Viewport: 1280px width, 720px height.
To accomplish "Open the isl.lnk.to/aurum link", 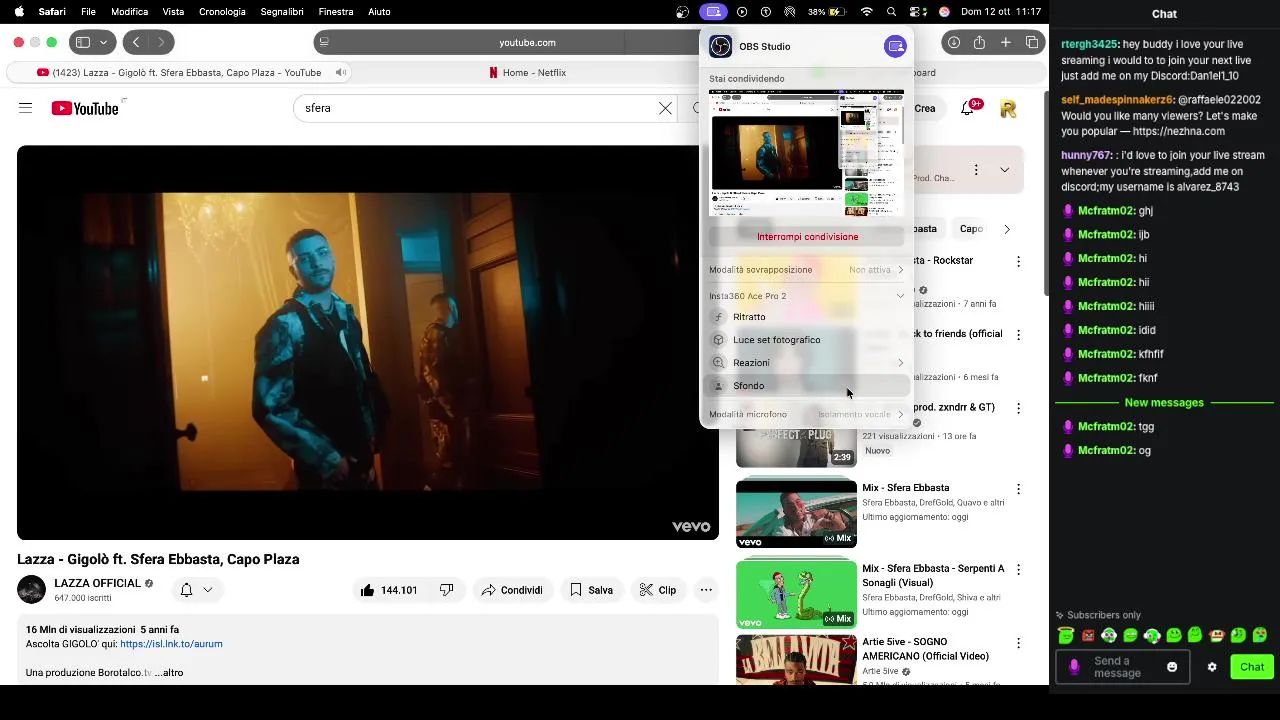I will 171,644.
